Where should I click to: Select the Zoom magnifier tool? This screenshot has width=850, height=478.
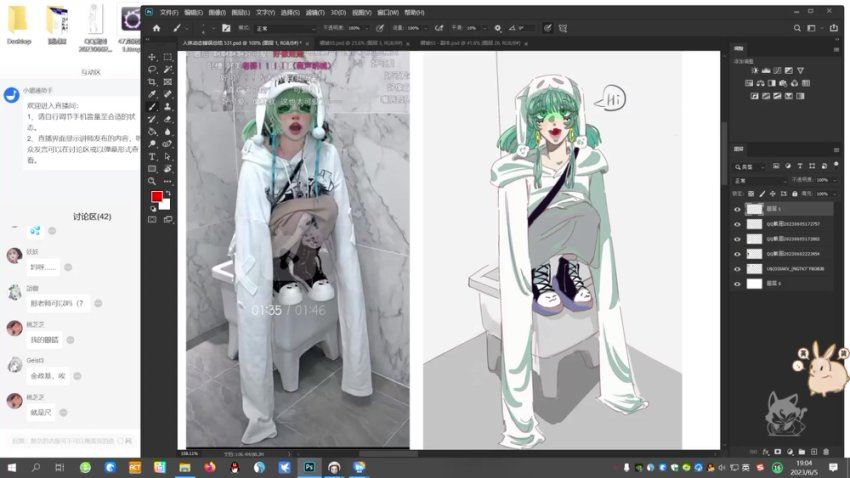[x=152, y=182]
